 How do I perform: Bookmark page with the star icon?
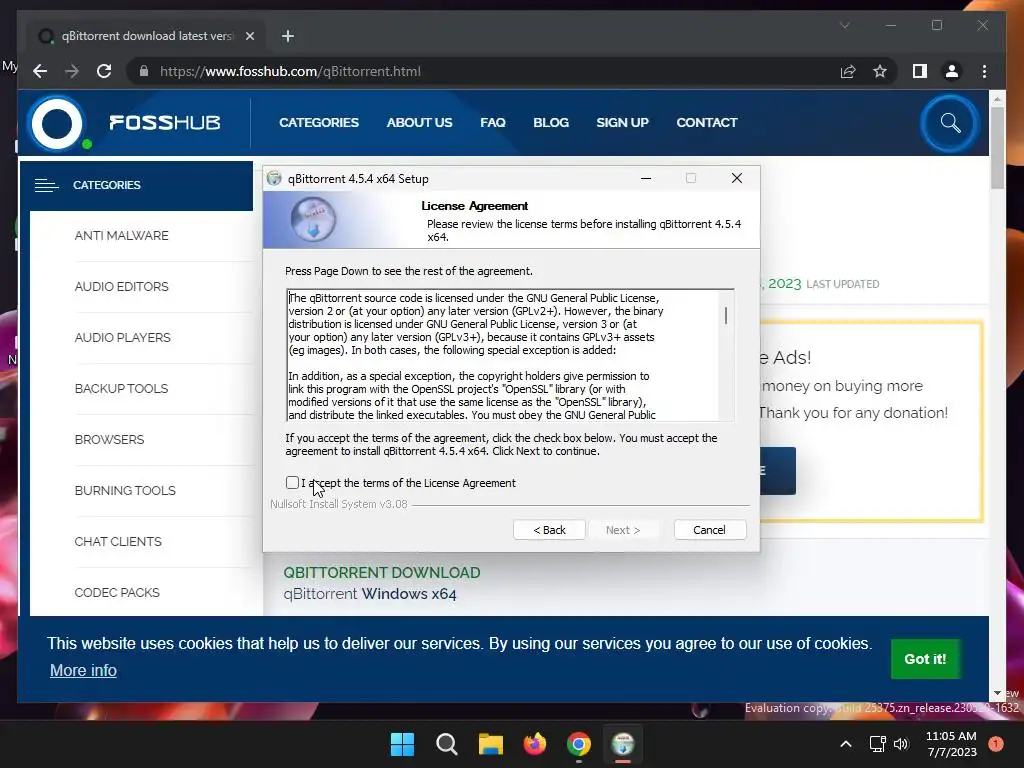[x=880, y=71]
